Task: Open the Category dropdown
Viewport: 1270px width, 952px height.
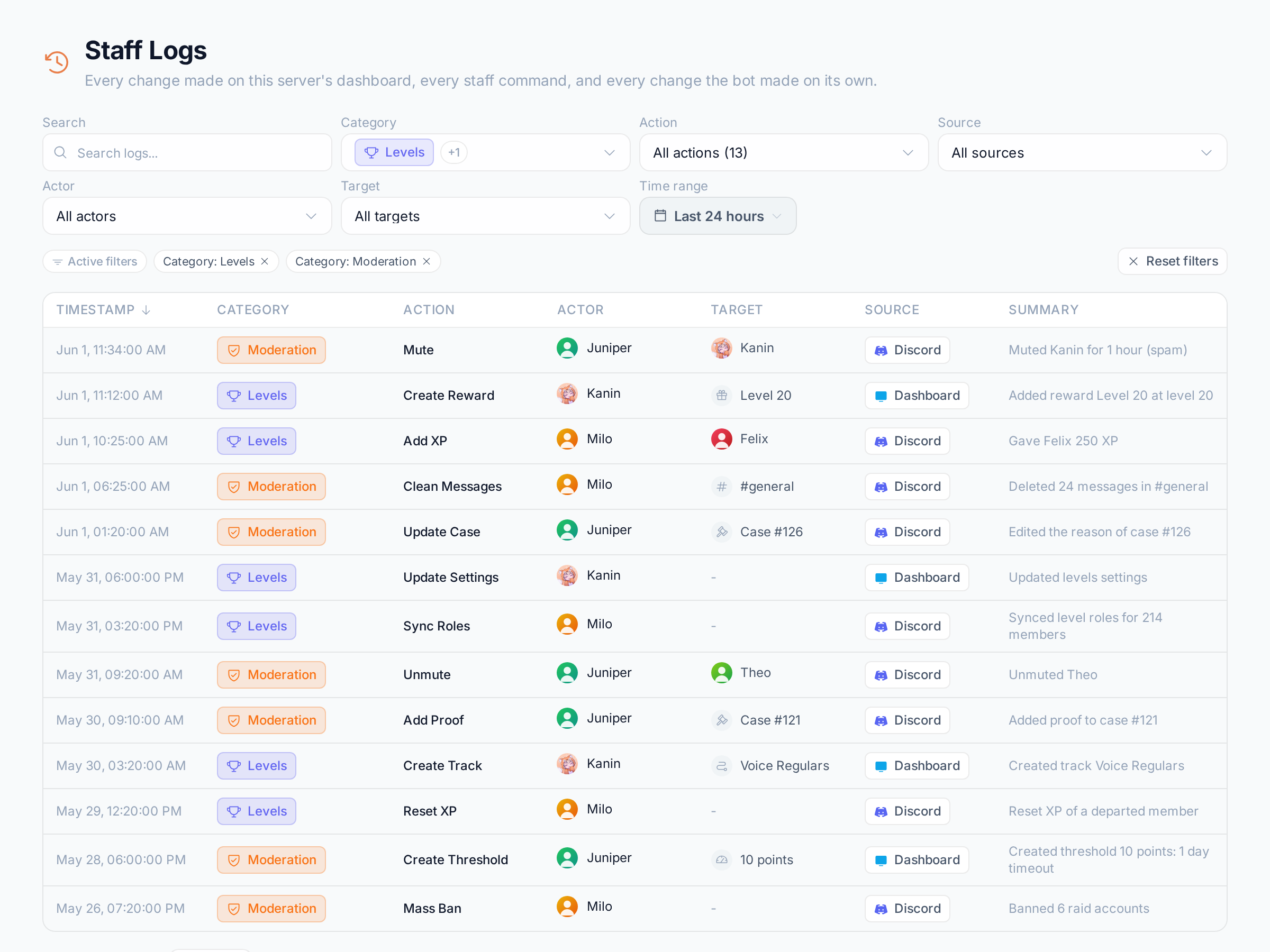Action: 485,153
